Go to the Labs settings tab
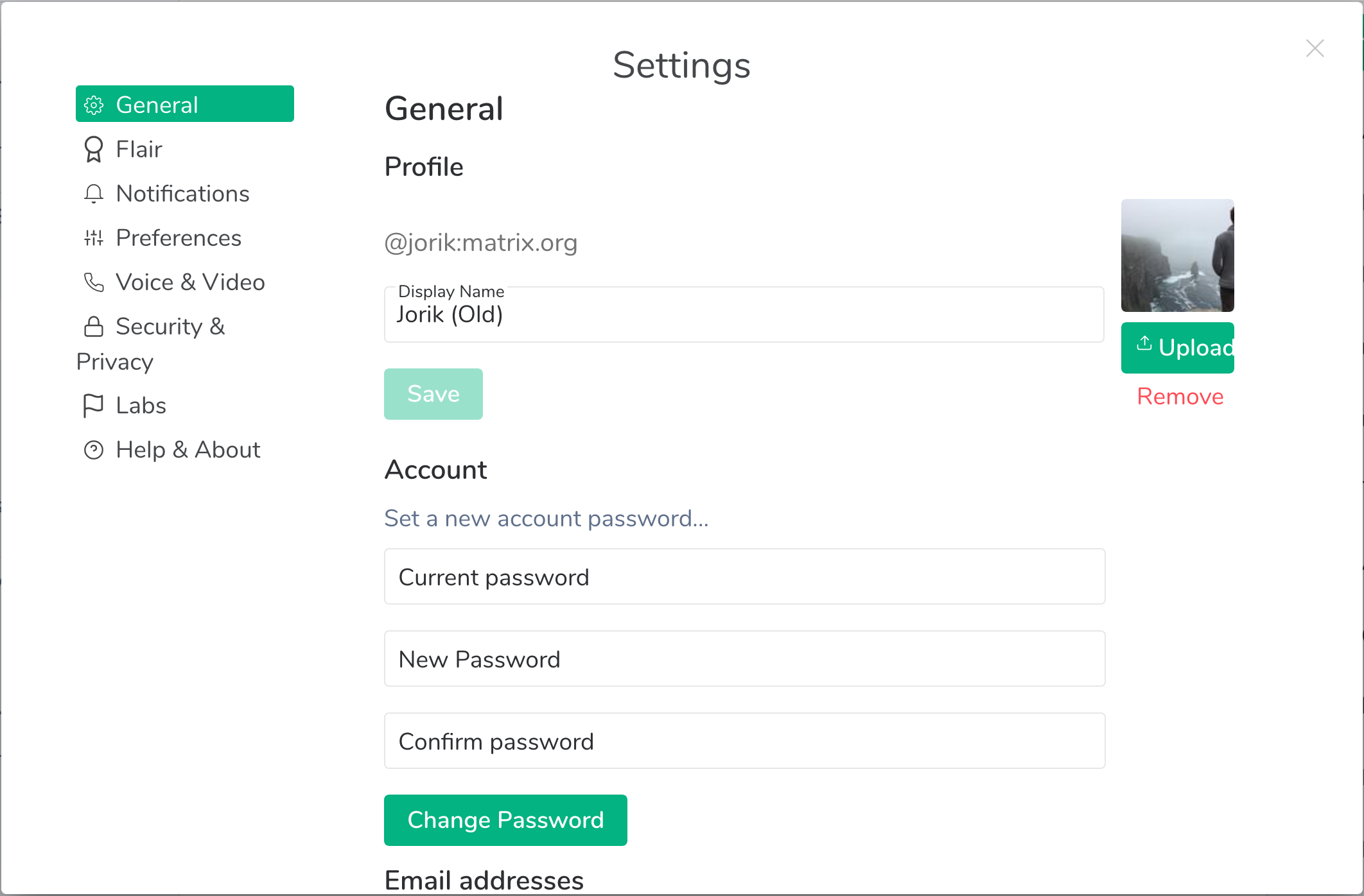 pos(141,406)
